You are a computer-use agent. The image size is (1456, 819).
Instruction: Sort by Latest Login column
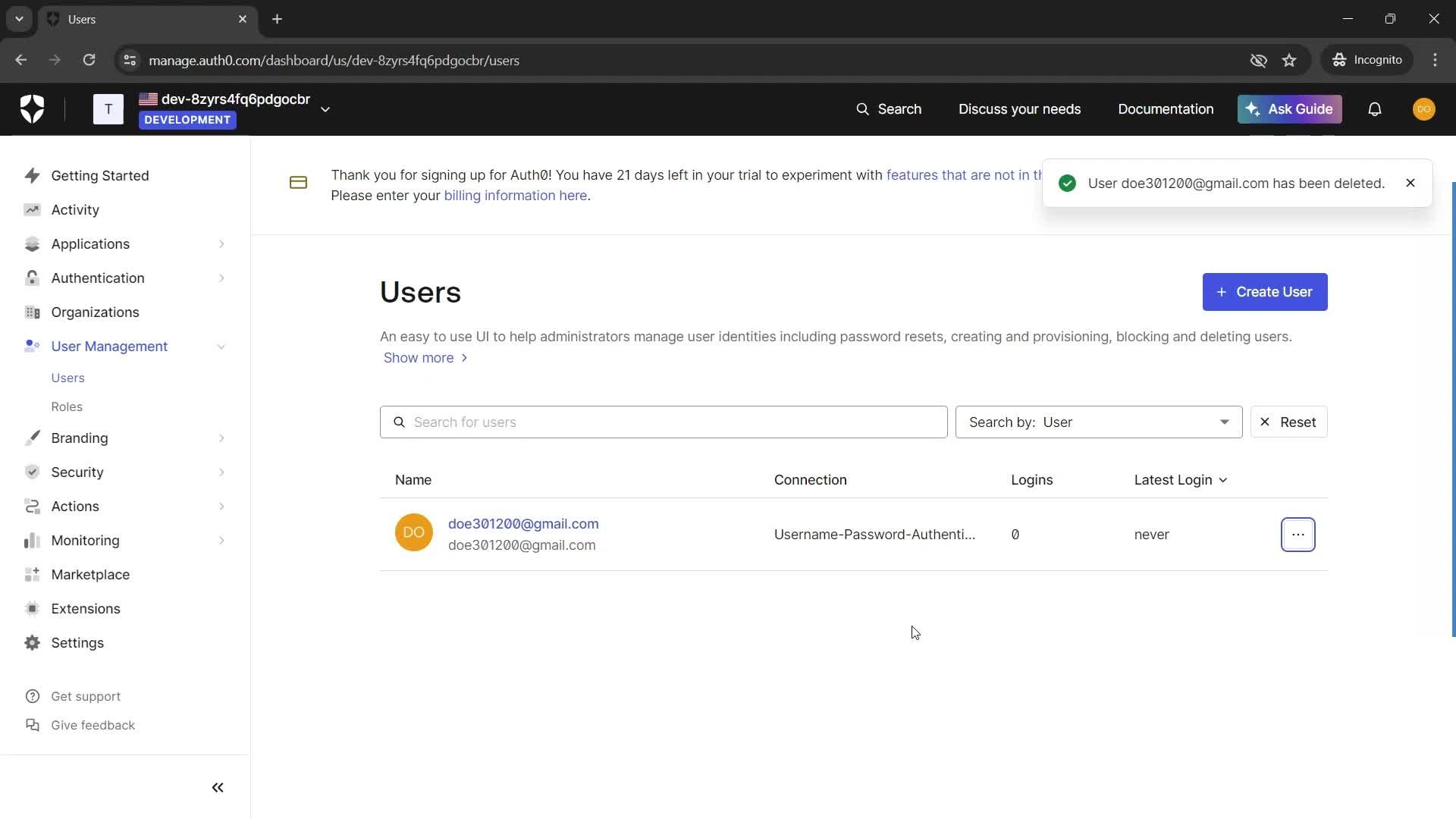(x=1180, y=480)
